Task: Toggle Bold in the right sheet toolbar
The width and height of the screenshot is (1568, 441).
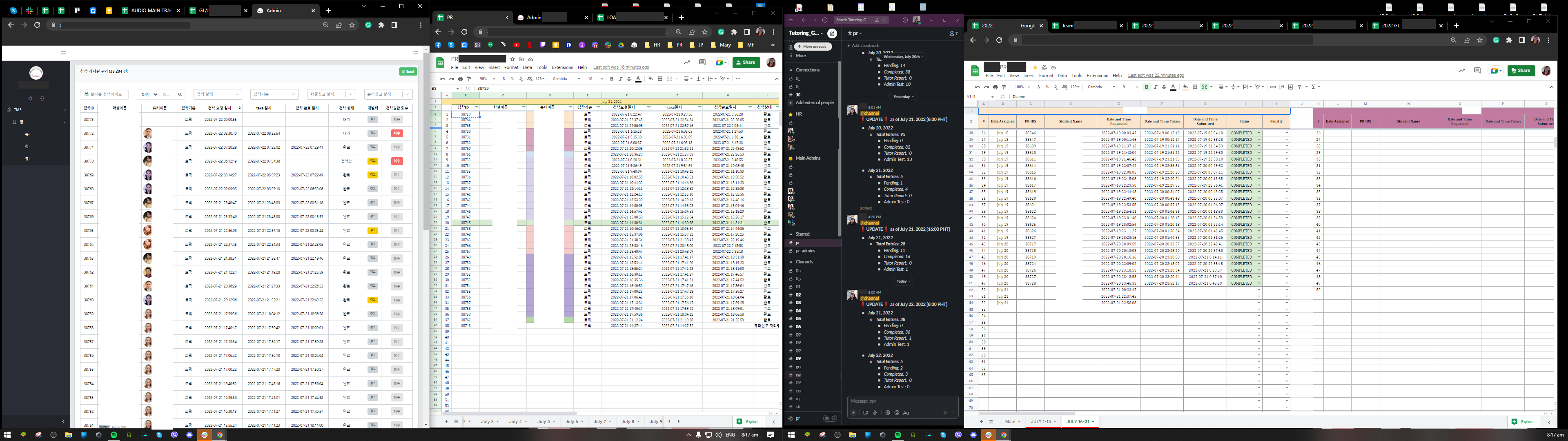Action: pyautogui.click(x=1147, y=87)
